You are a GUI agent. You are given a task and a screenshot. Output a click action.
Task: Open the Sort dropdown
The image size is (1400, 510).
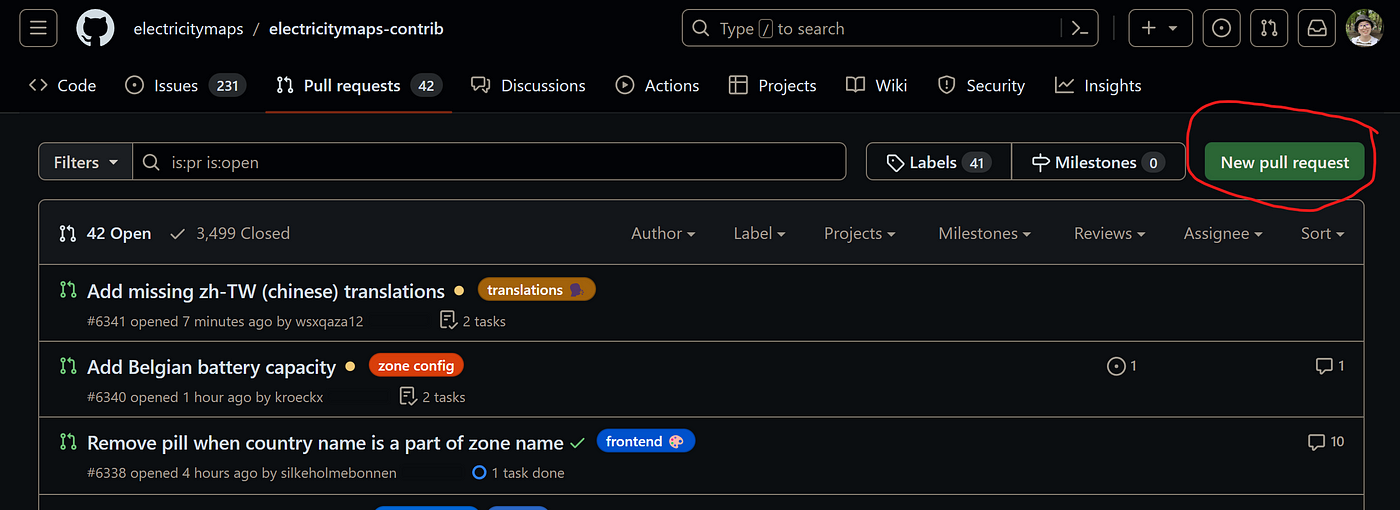pyautogui.click(x=1322, y=233)
